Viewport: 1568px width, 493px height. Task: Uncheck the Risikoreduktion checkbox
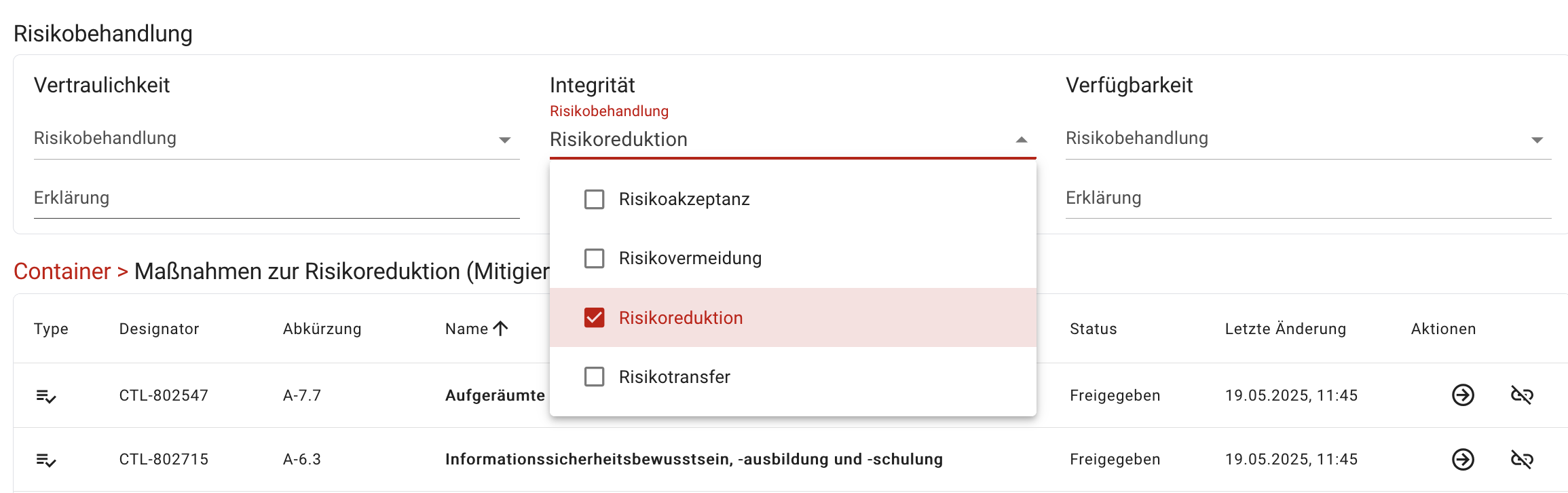594,317
